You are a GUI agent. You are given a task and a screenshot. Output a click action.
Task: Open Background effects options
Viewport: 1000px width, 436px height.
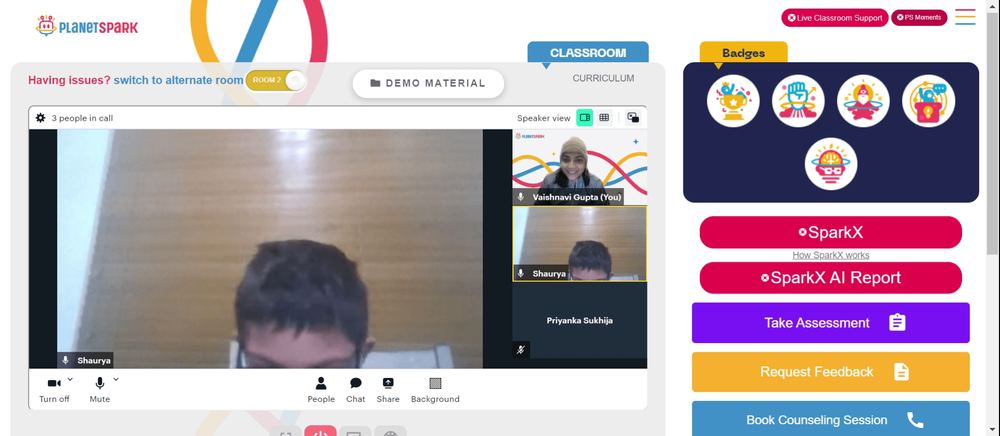pyautogui.click(x=435, y=389)
